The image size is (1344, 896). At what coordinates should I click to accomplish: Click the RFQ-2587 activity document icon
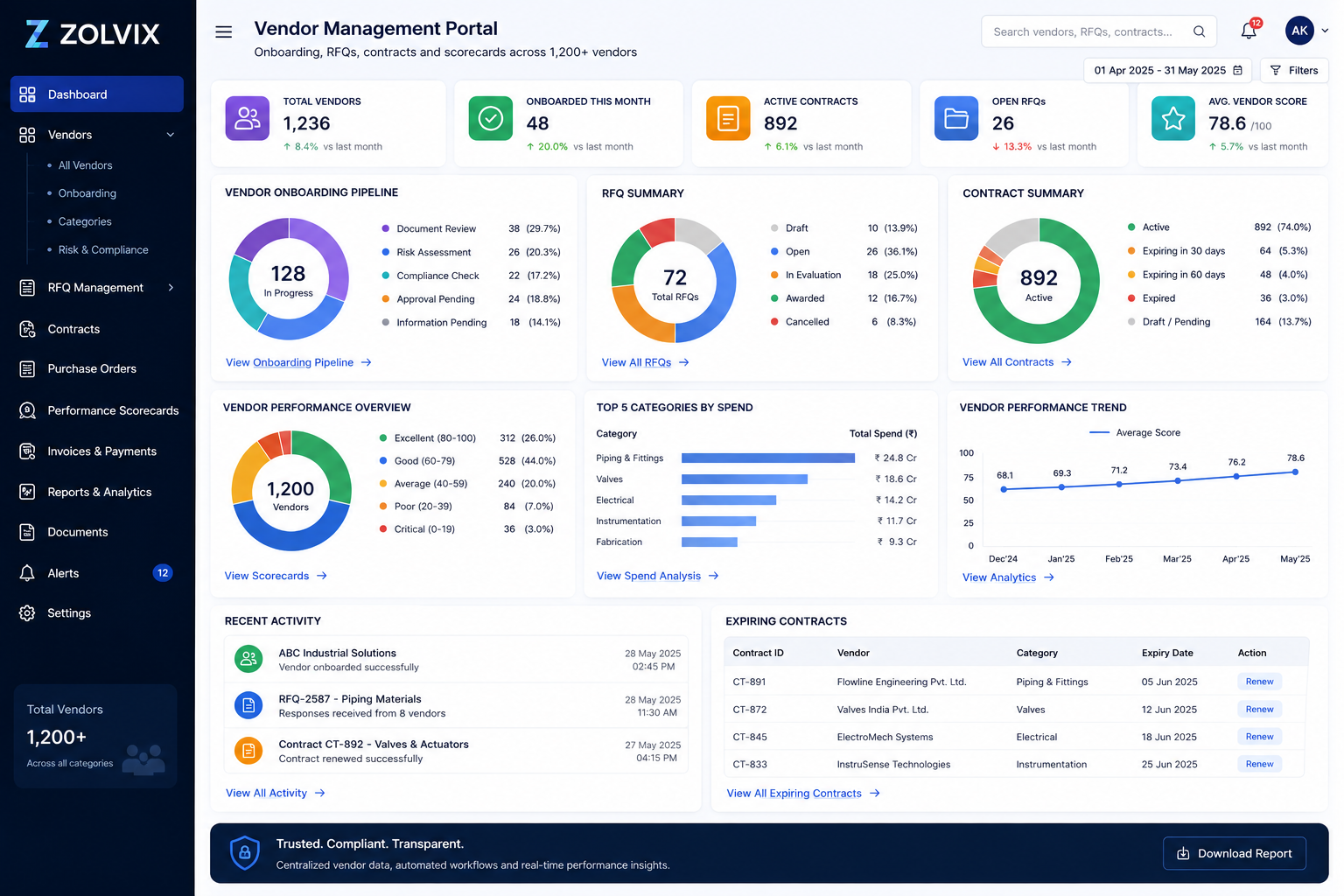click(248, 704)
